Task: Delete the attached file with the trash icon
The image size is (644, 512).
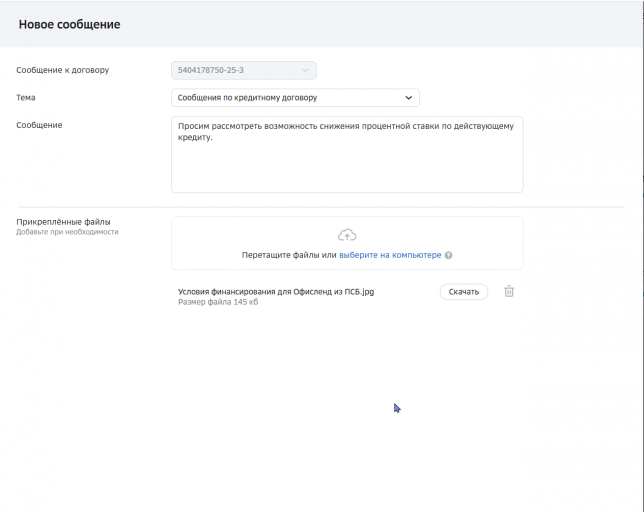Action: (x=509, y=292)
